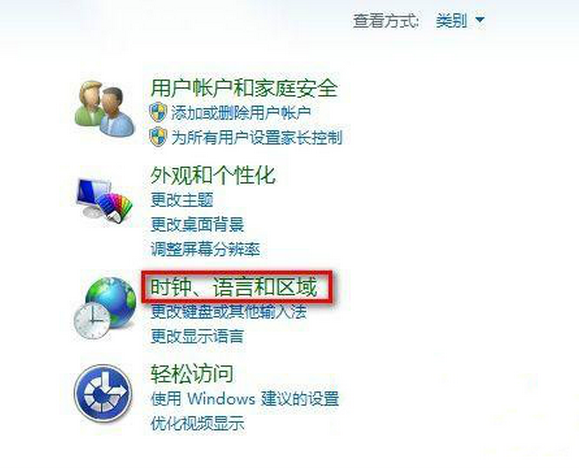Click the globe and clock icon
The height and width of the screenshot is (468, 579).
pos(105,308)
